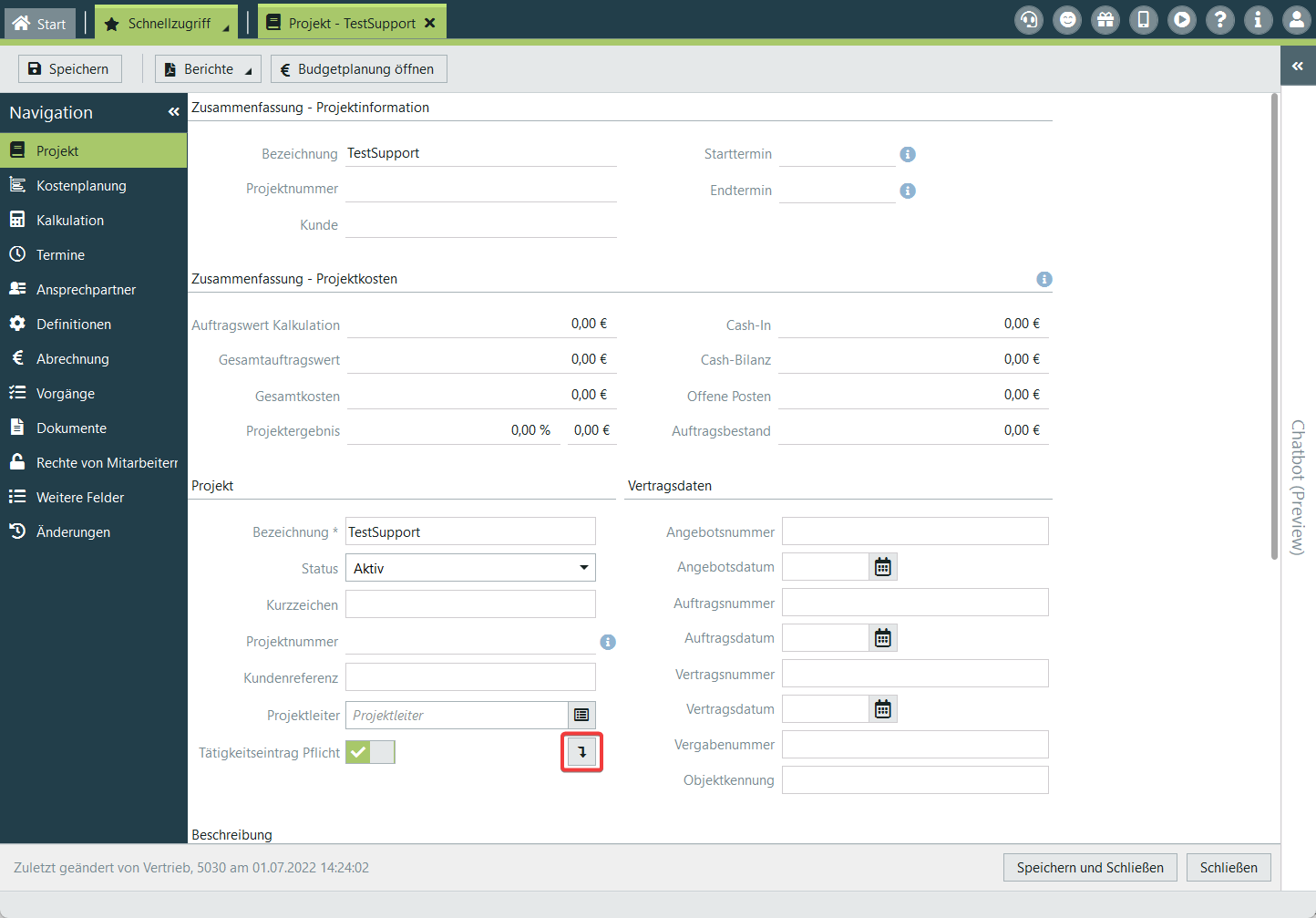This screenshot has height=918, width=1316.
Task: Click the red-highlighted arrow button
Action: coord(581,752)
